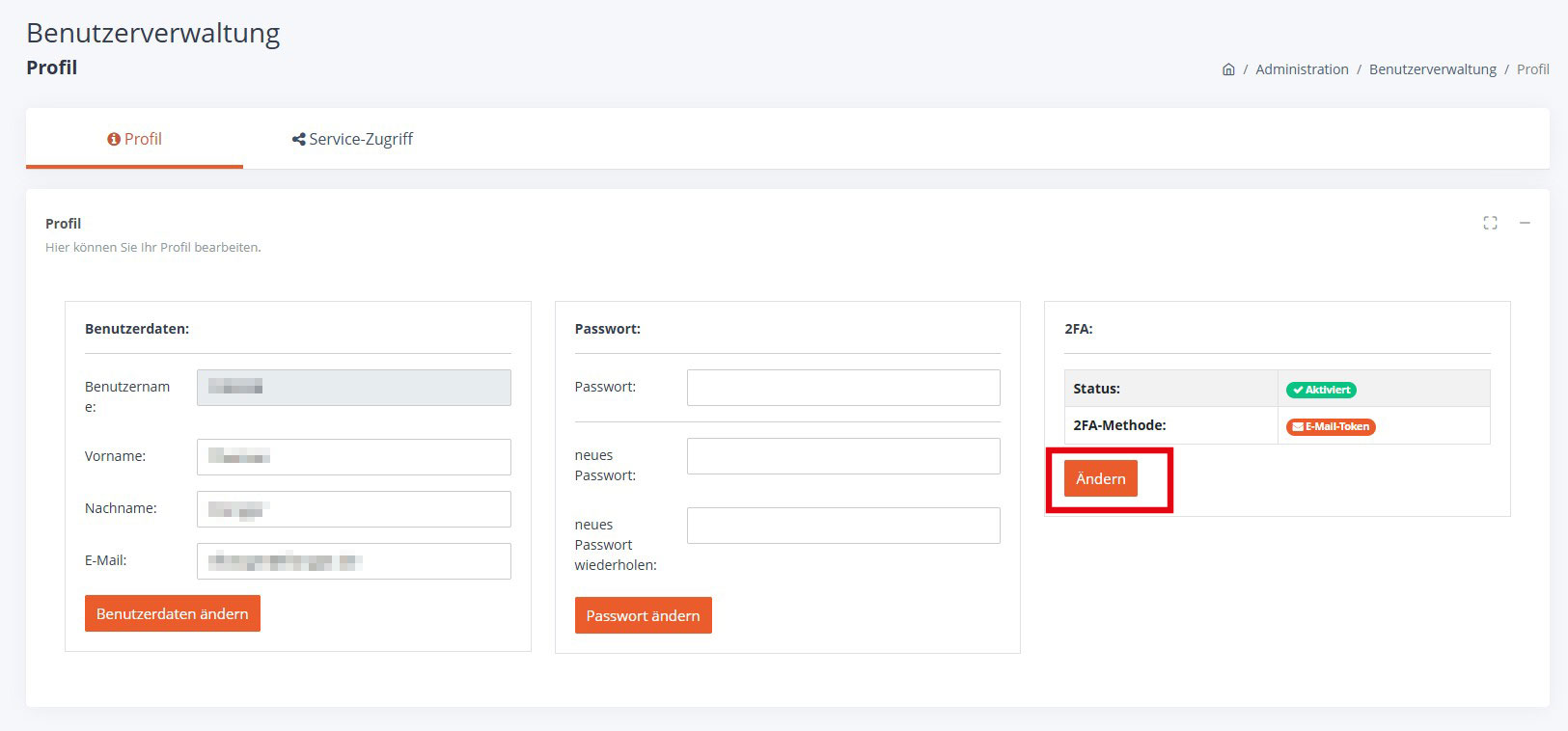This screenshot has width=1568, height=731.
Task: Focus the Nachname input field
Action: coord(353,509)
